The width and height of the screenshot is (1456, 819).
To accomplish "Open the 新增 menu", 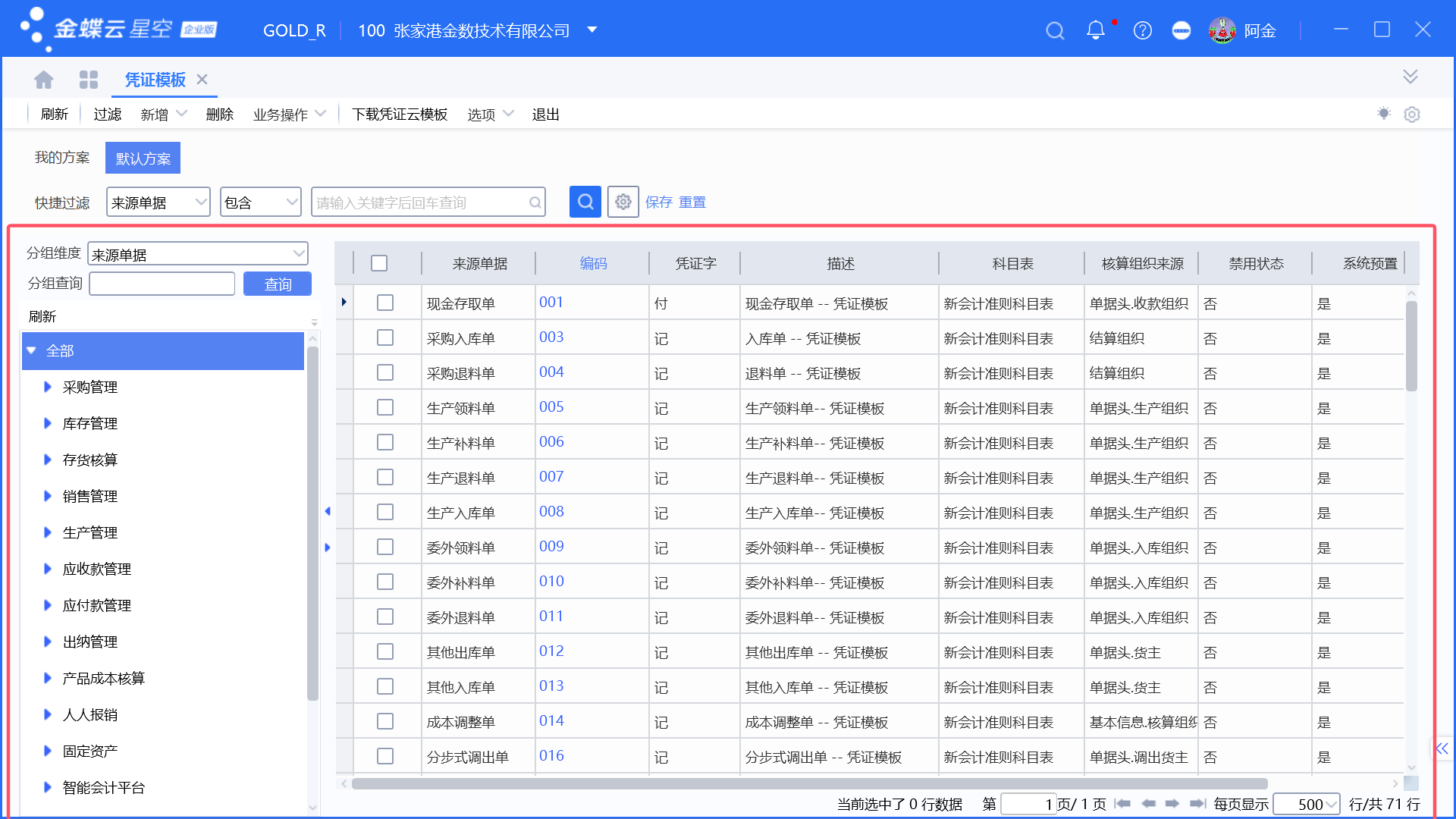I will (163, 115).
